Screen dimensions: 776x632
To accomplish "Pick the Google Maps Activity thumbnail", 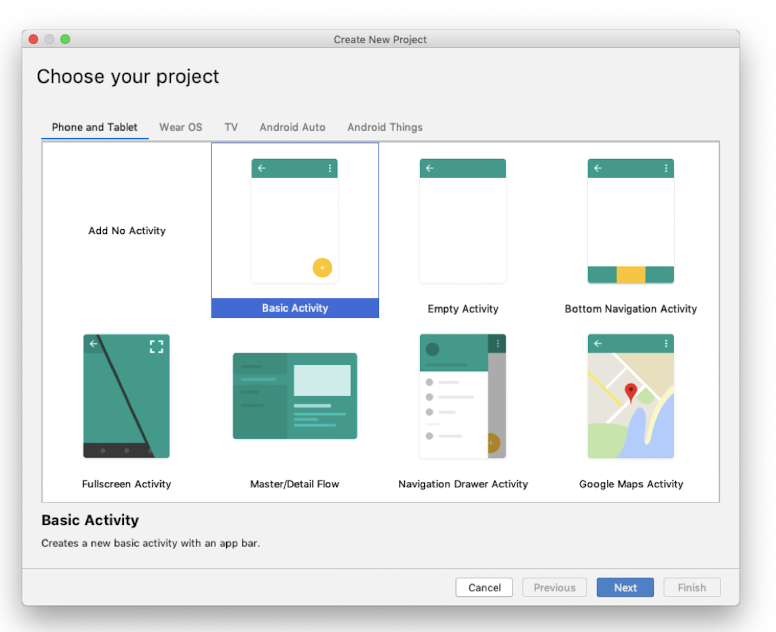I will click(x=630, y=396).
